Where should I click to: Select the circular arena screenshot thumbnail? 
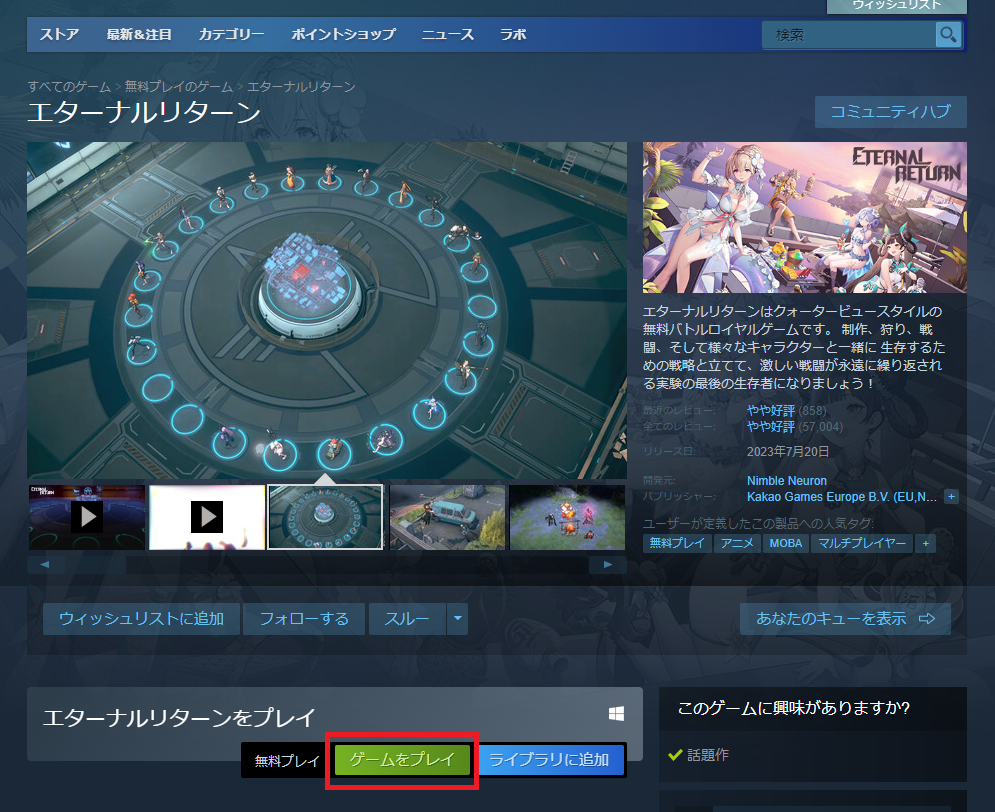pyautogui.click(x=326, y=518)
